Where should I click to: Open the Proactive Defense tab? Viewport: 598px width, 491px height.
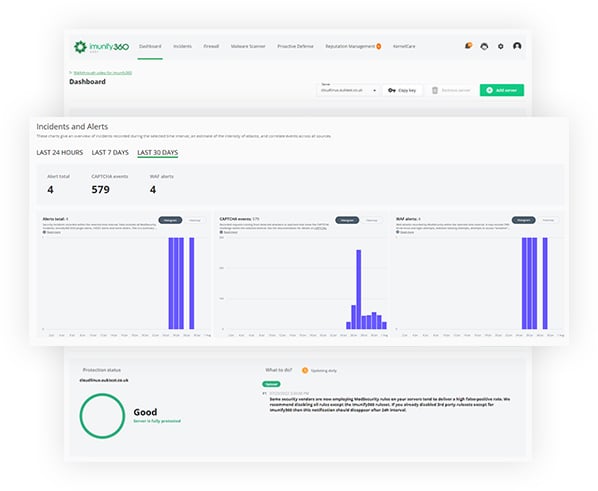(295, 46)
